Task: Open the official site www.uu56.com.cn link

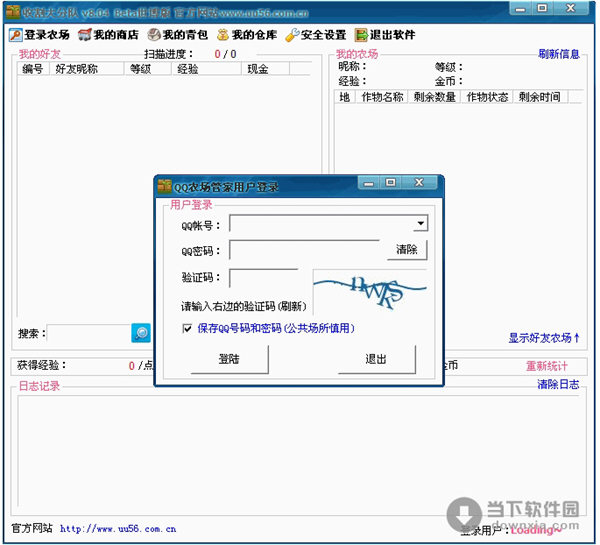Action: click(x=118, y=529)
